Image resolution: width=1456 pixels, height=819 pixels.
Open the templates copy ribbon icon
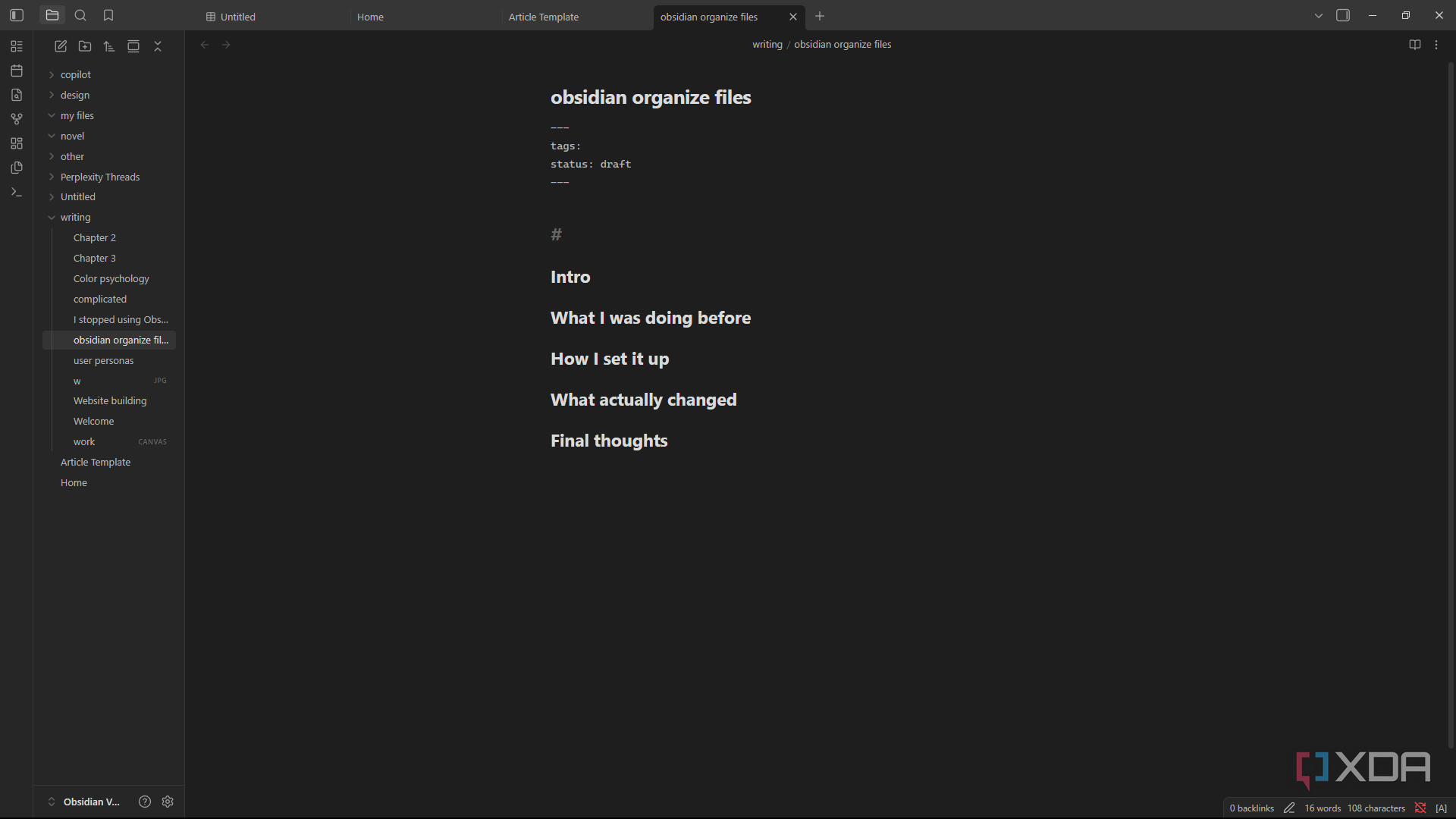click(x=17, y=168)
